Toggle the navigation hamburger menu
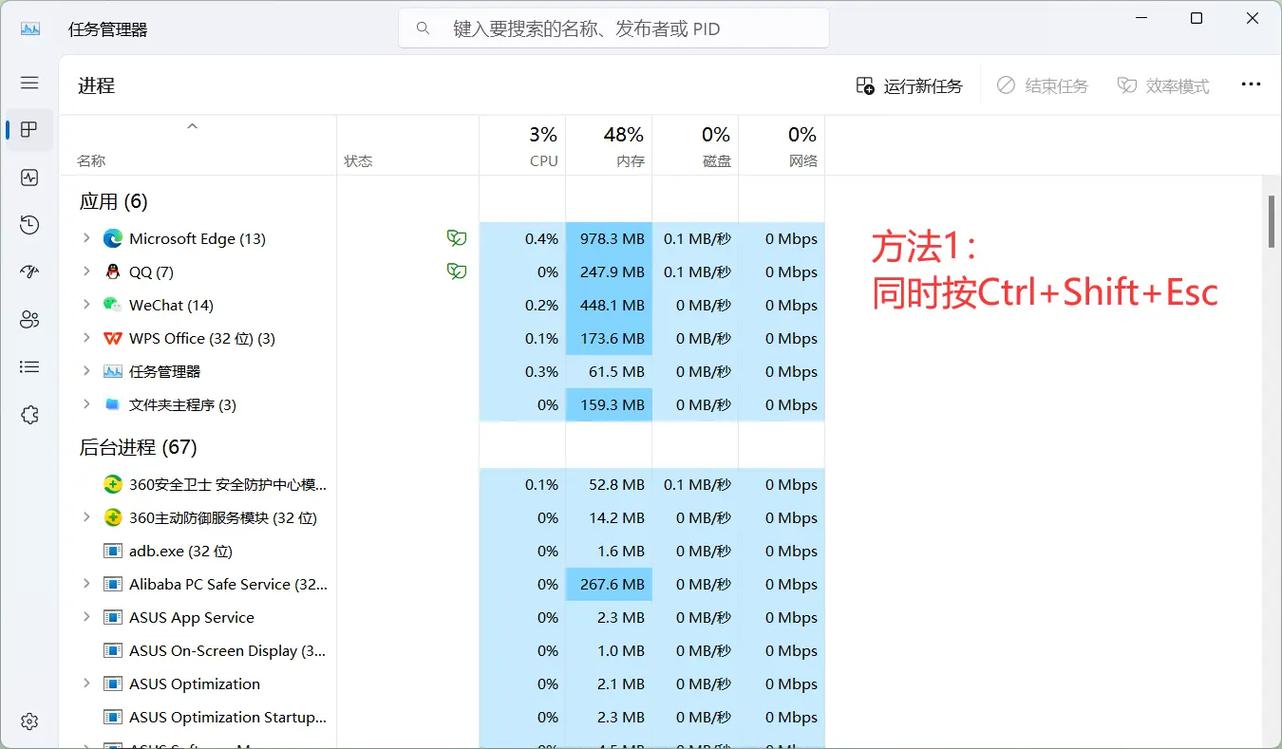The height and width of the screenshot is (749, 1282). pyautogui.click(x=29, y=82)
